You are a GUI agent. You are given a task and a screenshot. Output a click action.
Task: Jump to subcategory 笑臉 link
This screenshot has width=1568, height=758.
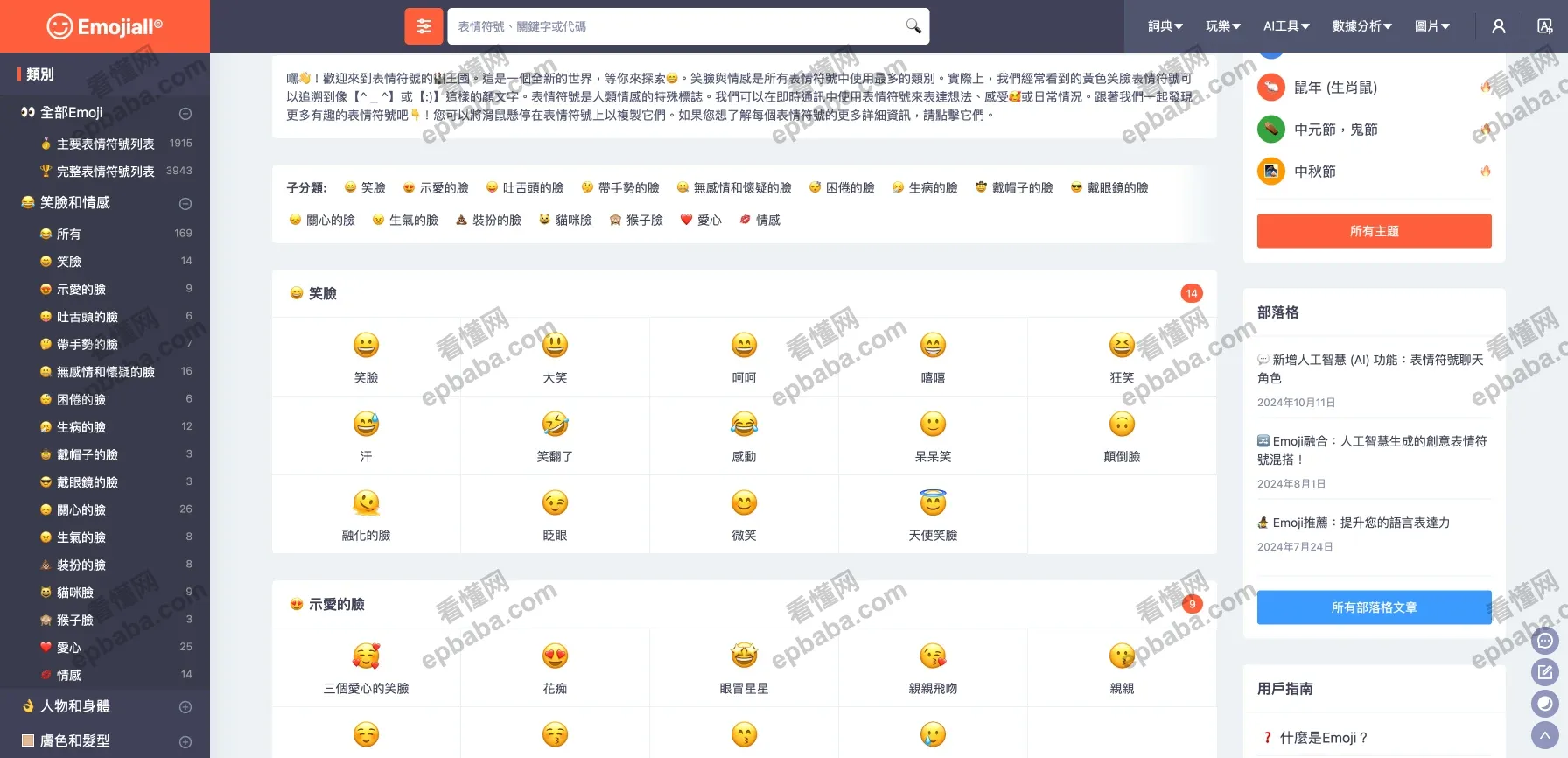point(365,187)
